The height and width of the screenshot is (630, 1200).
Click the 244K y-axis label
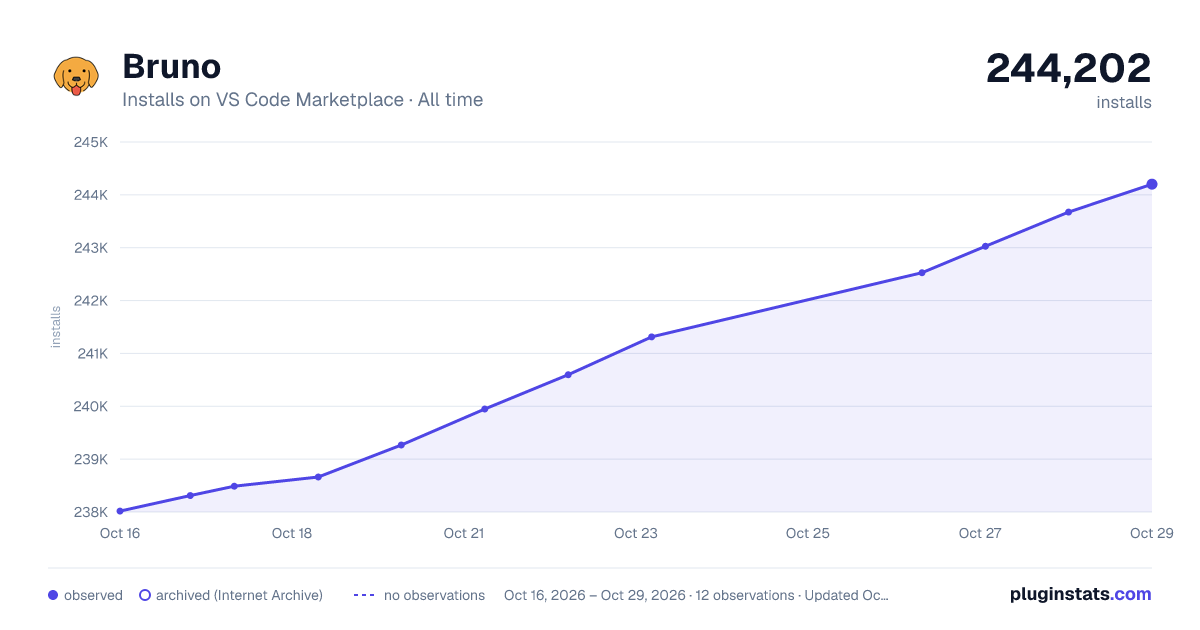pos(91,195)
